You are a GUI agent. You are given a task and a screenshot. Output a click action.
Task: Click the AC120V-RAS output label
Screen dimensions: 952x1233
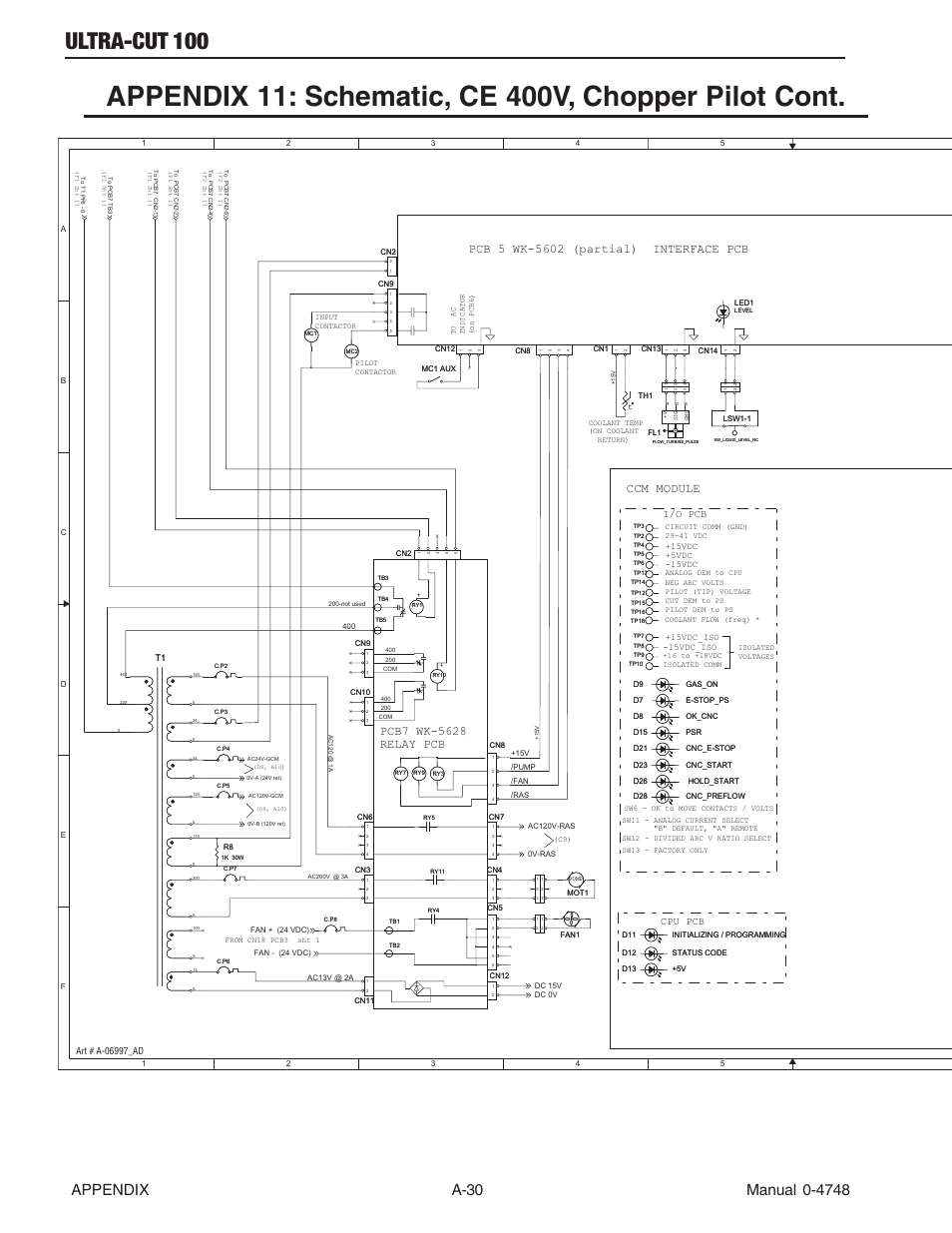pyautogui.click(x=551, y=827)
